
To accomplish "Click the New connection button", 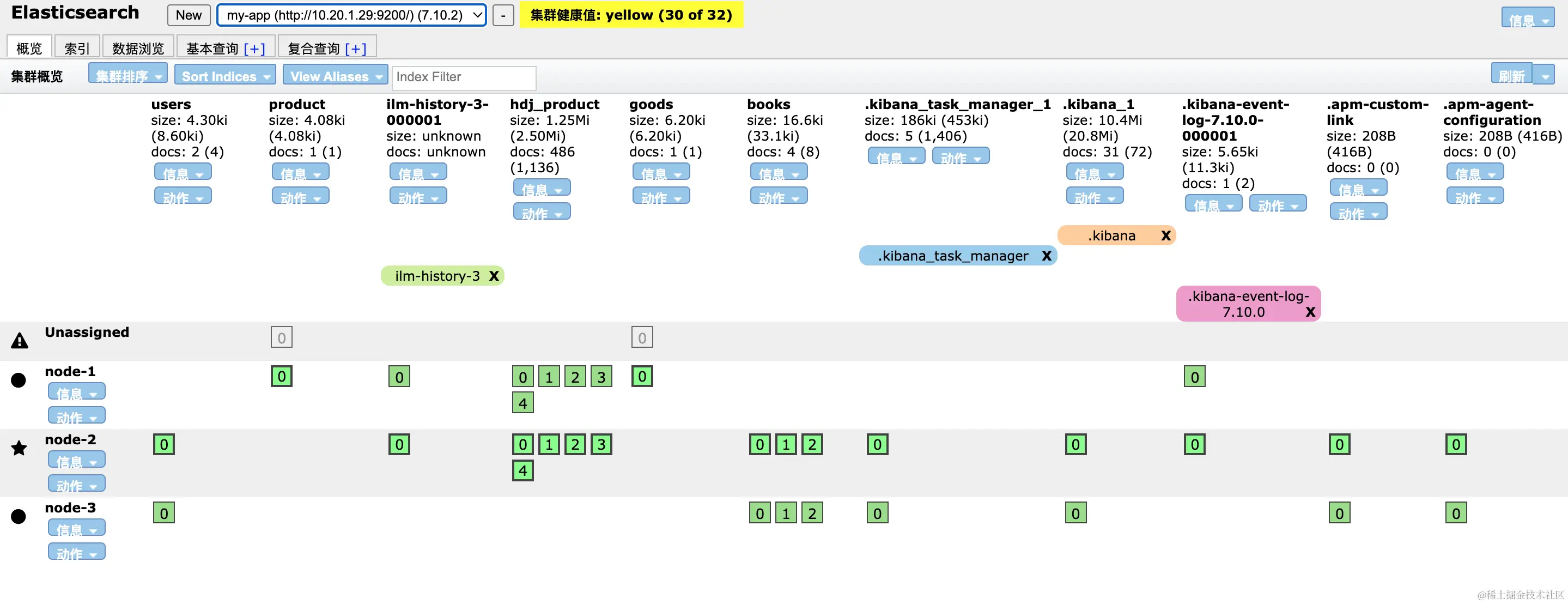I will [189, 15].
